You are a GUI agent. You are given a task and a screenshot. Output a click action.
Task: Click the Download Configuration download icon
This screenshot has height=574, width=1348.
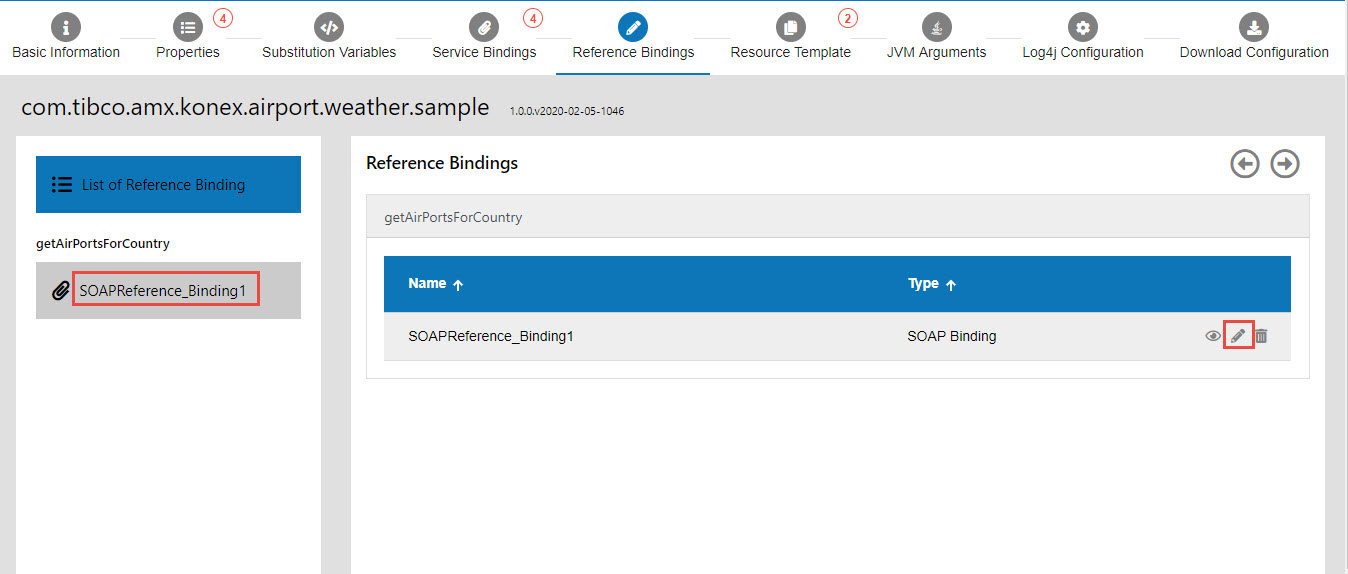(1254, 27)
